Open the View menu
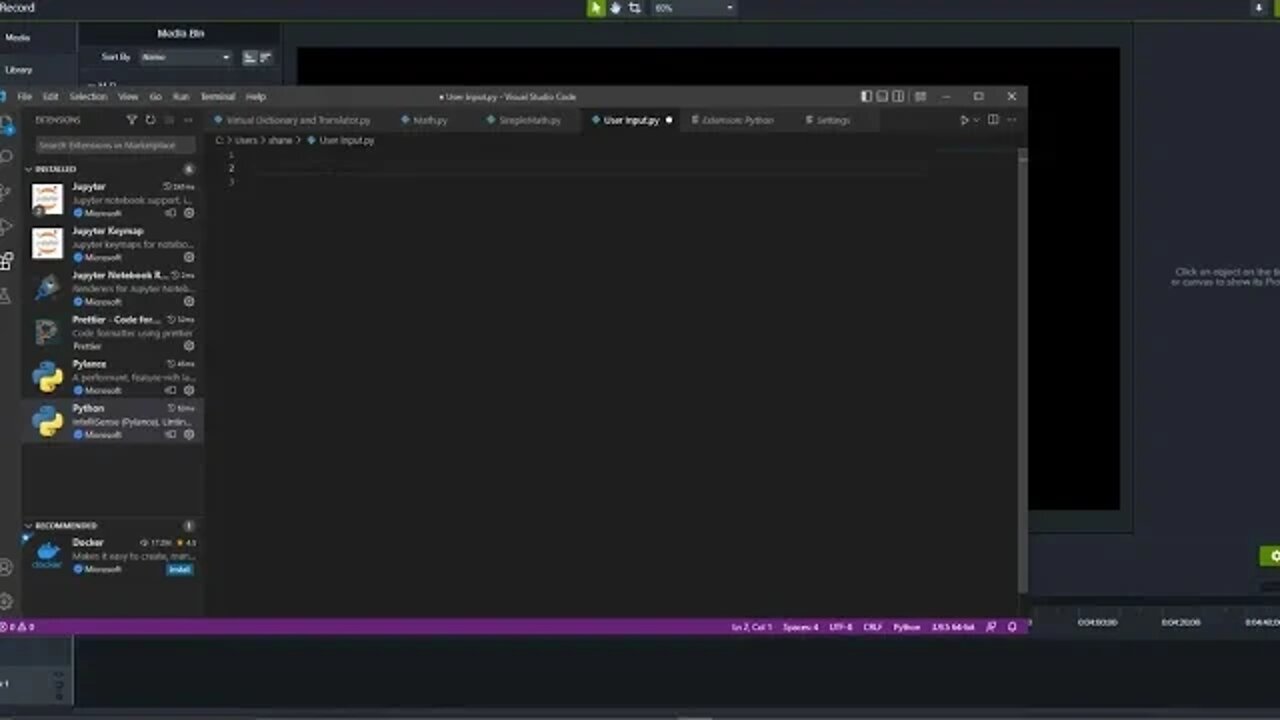1280x720 pixels. (128, 97)
